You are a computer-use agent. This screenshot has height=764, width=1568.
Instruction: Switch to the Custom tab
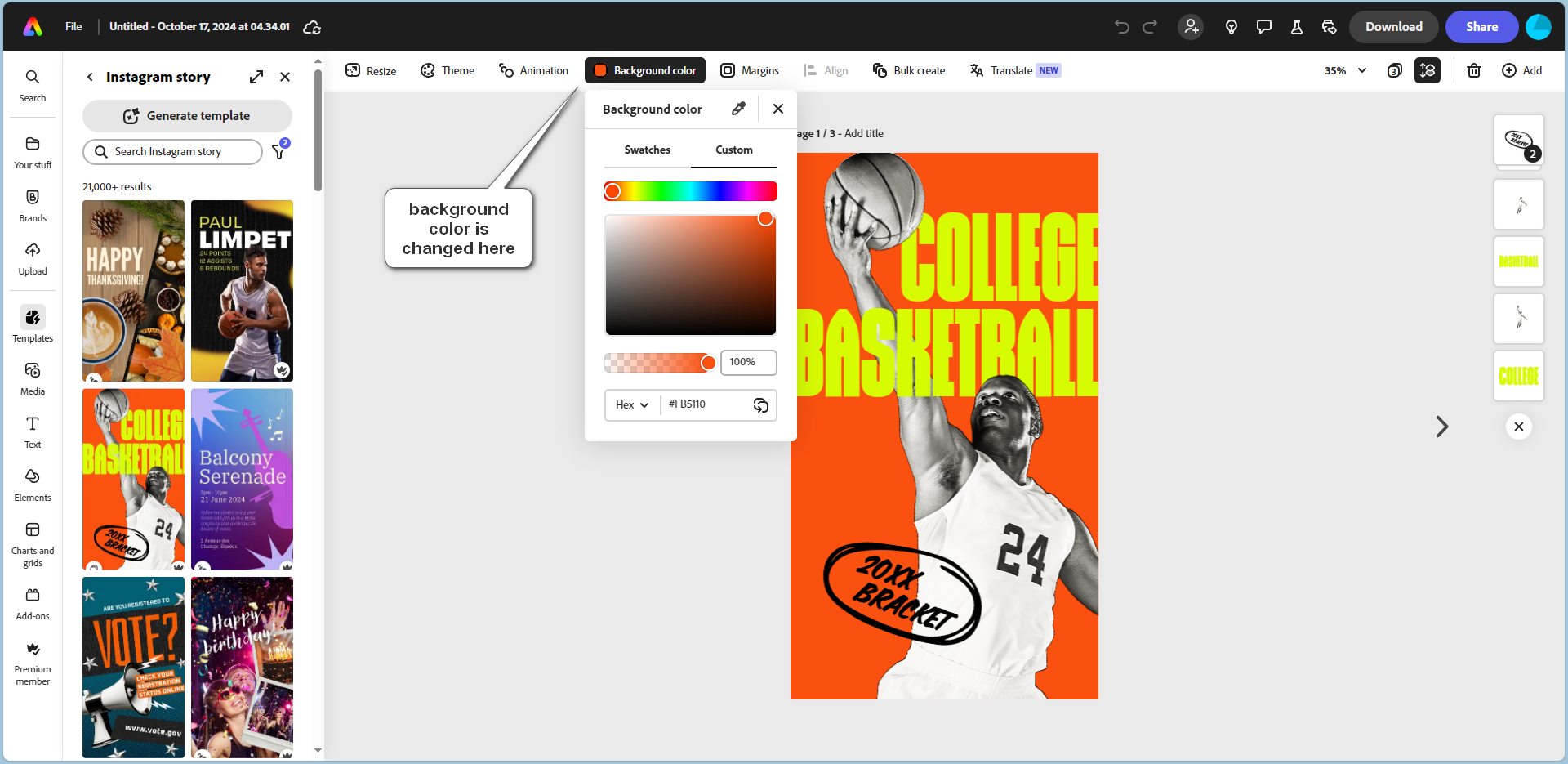coord(733,150)
